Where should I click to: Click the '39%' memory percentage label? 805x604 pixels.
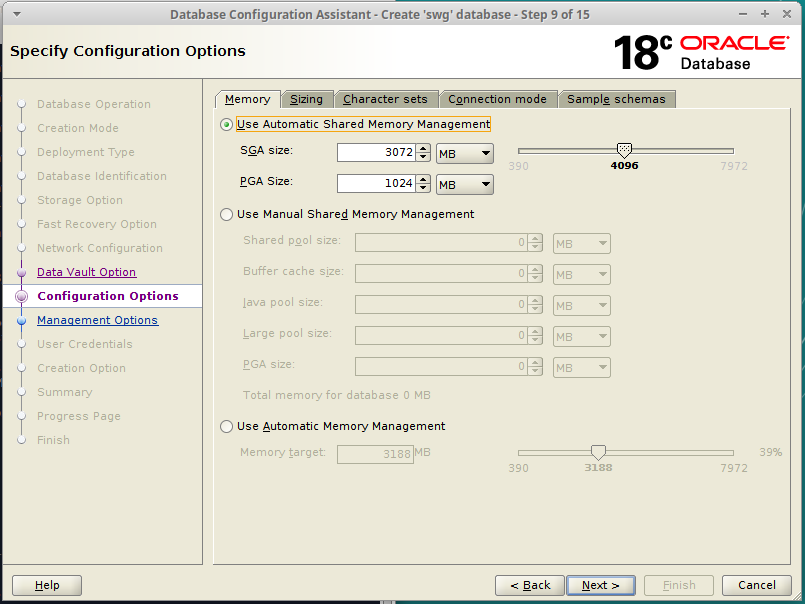point(771,452)
